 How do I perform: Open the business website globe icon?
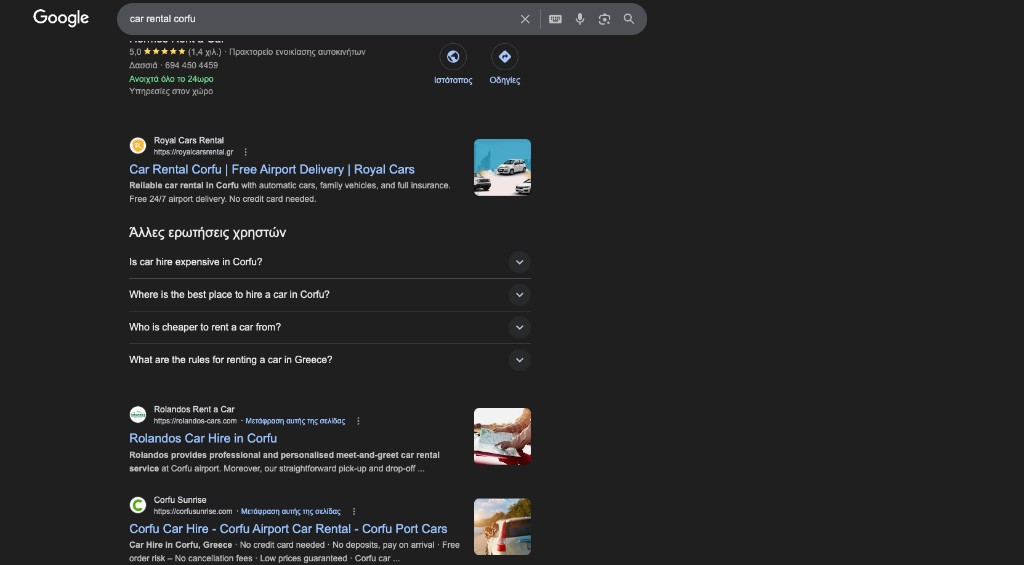(453, 57)
